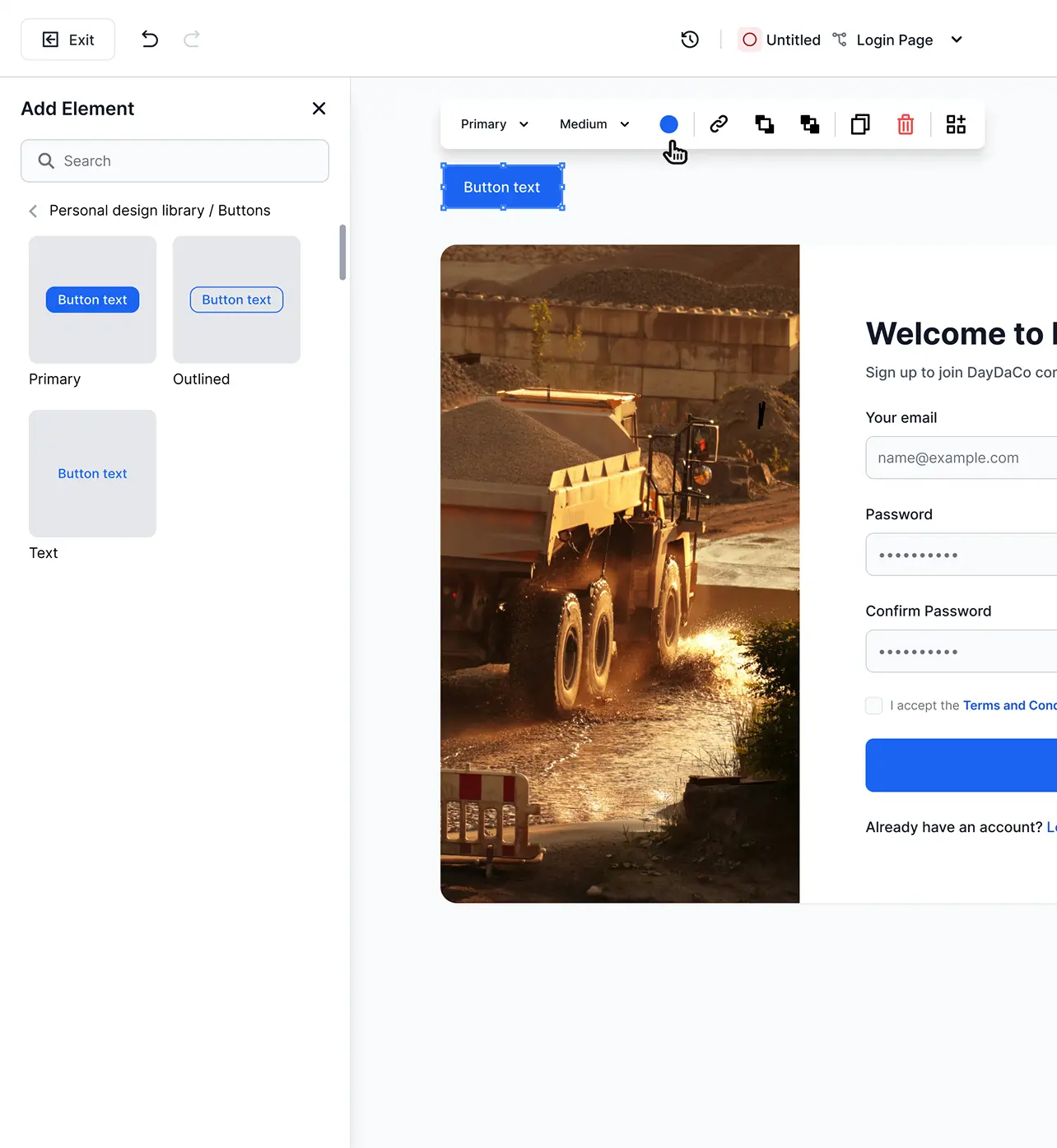Click the blue color swatch in the toolbar

669,124
